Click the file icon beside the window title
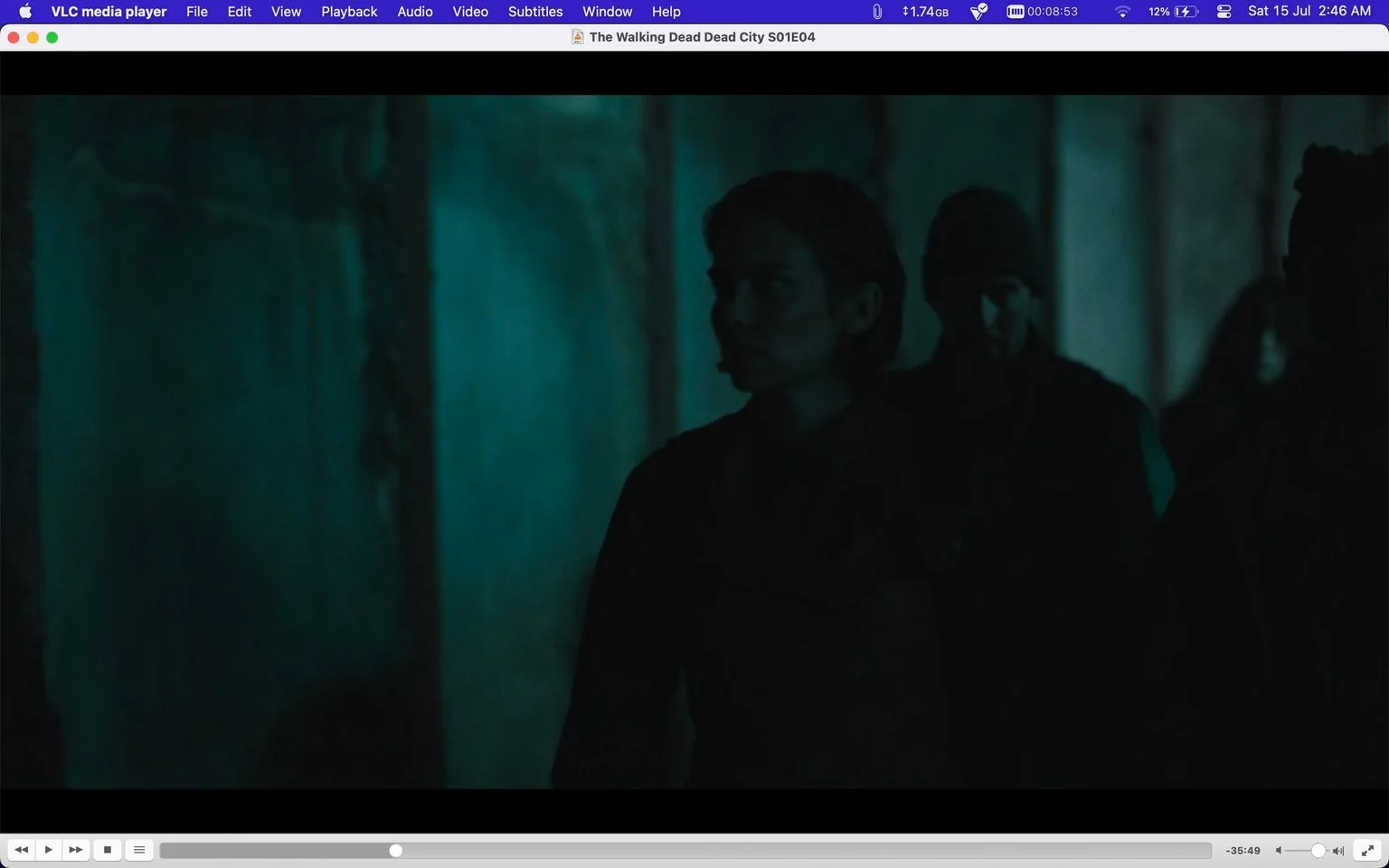 [577, 37]
